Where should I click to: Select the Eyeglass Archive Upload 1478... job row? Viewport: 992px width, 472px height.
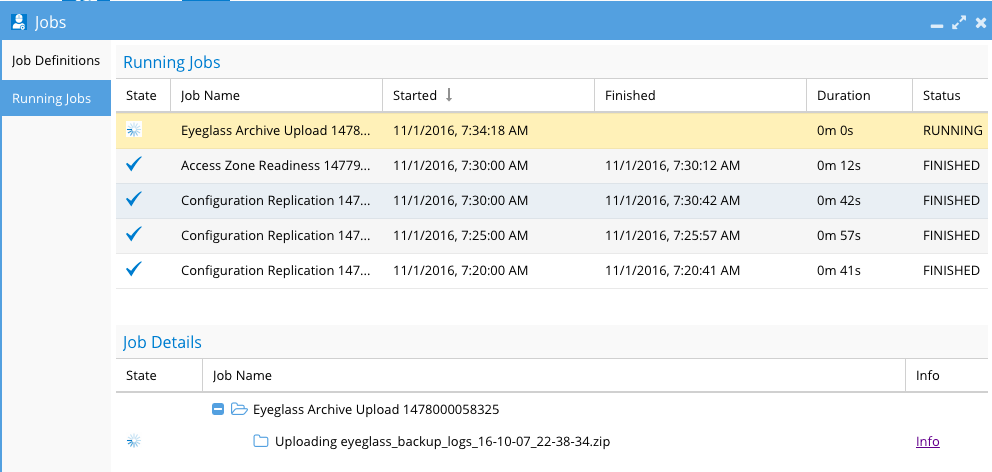pyautogui.click(x=552, y=131)
